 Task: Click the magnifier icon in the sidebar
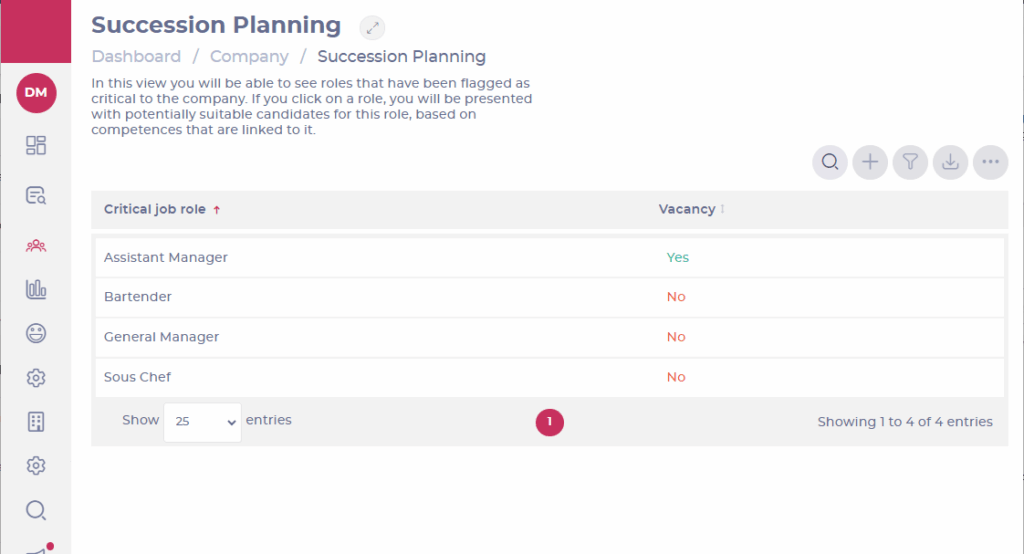pyautogui.click(x=36, y=510)
